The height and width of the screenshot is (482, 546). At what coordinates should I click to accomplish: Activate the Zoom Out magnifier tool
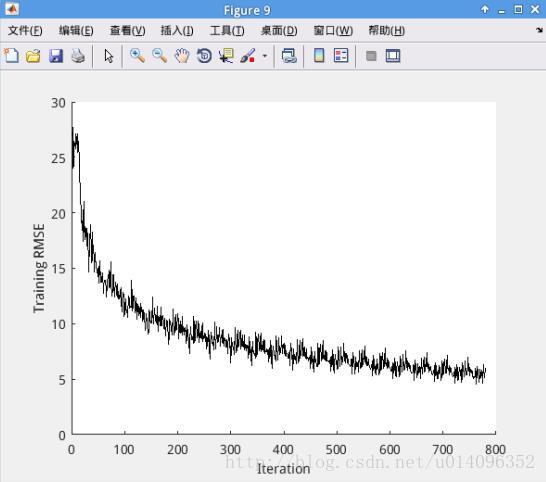click(160, 56)
